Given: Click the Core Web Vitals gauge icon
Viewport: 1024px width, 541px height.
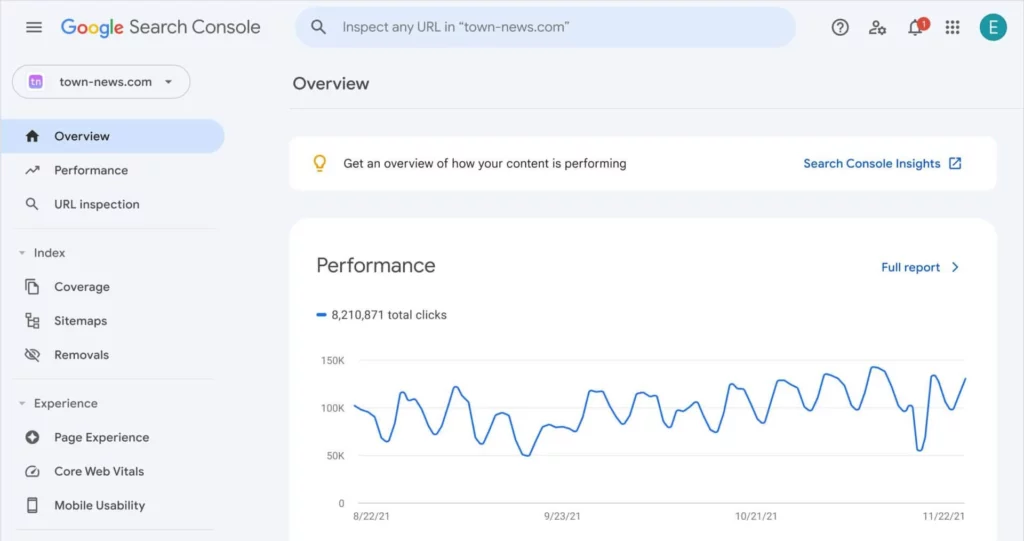Looking at the screenshot, I should 32,471.
